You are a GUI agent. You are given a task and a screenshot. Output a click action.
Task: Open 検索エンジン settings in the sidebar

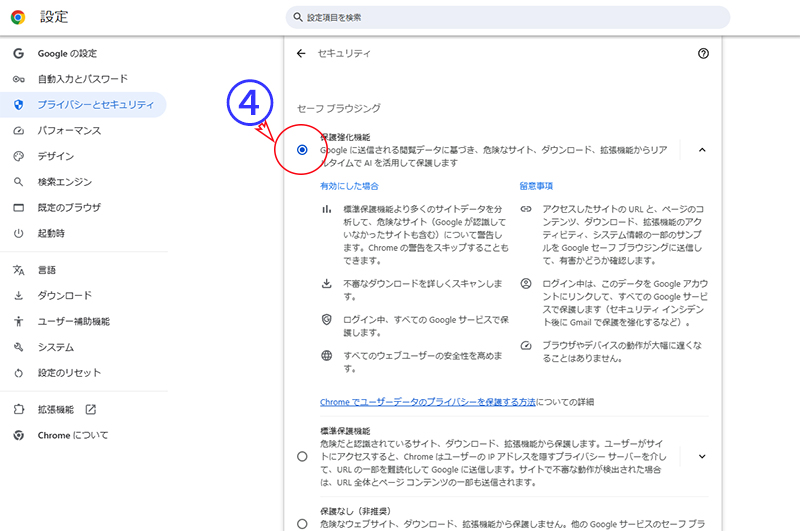65,182
